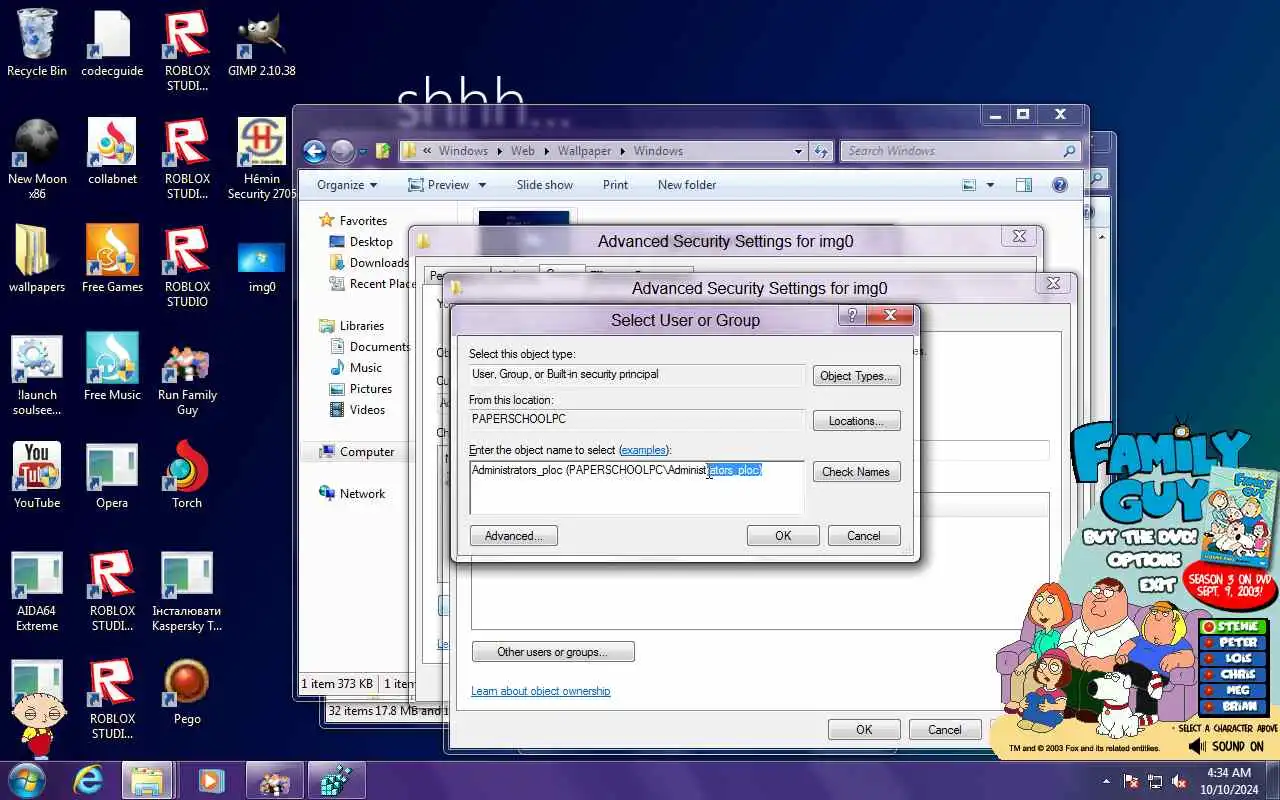Cancel the Select User or Group dialog
Viewport: 1280px width, 800px height.
point(864,536)
